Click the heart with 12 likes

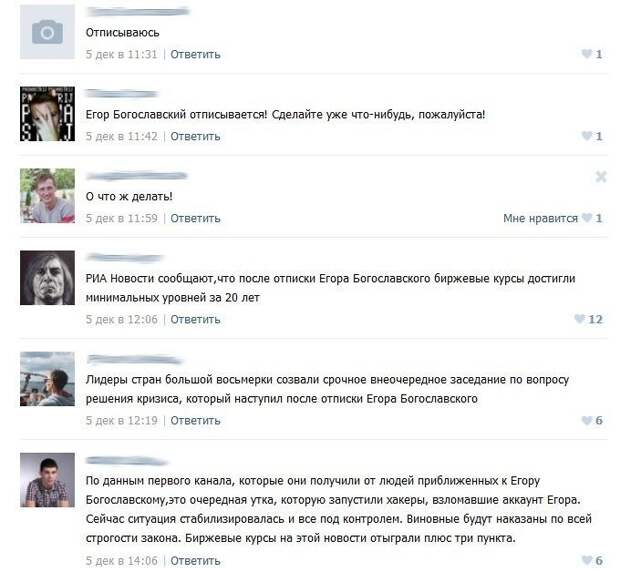click(580, 319)
